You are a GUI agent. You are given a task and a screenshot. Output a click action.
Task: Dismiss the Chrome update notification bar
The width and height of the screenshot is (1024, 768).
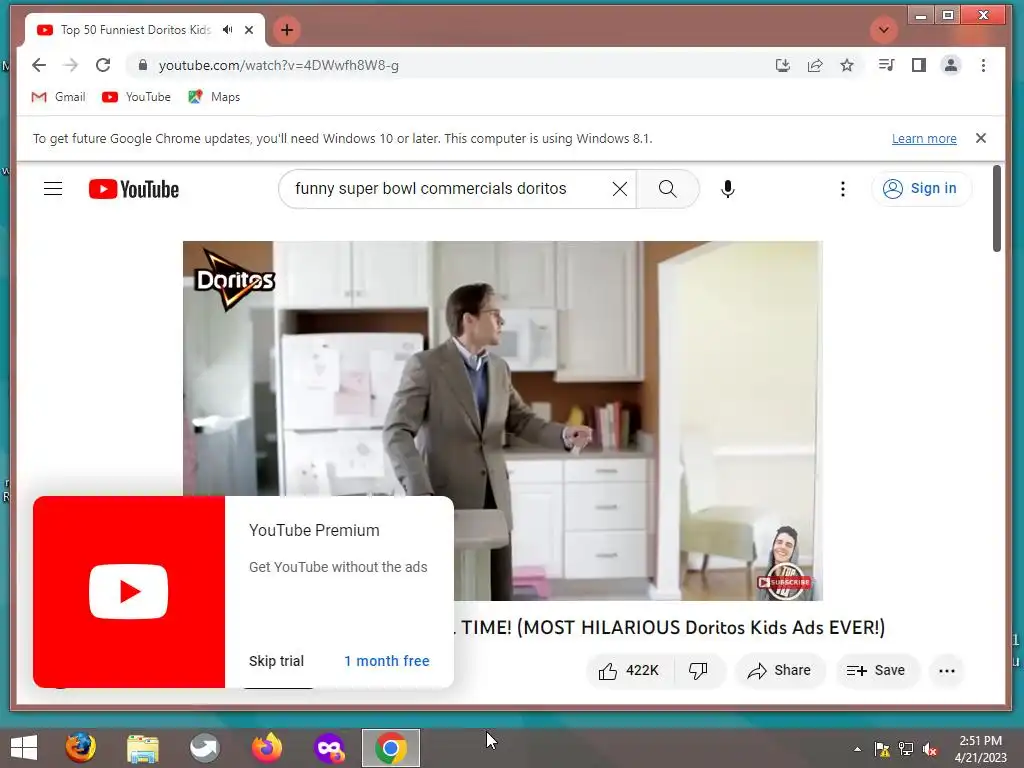980,138
